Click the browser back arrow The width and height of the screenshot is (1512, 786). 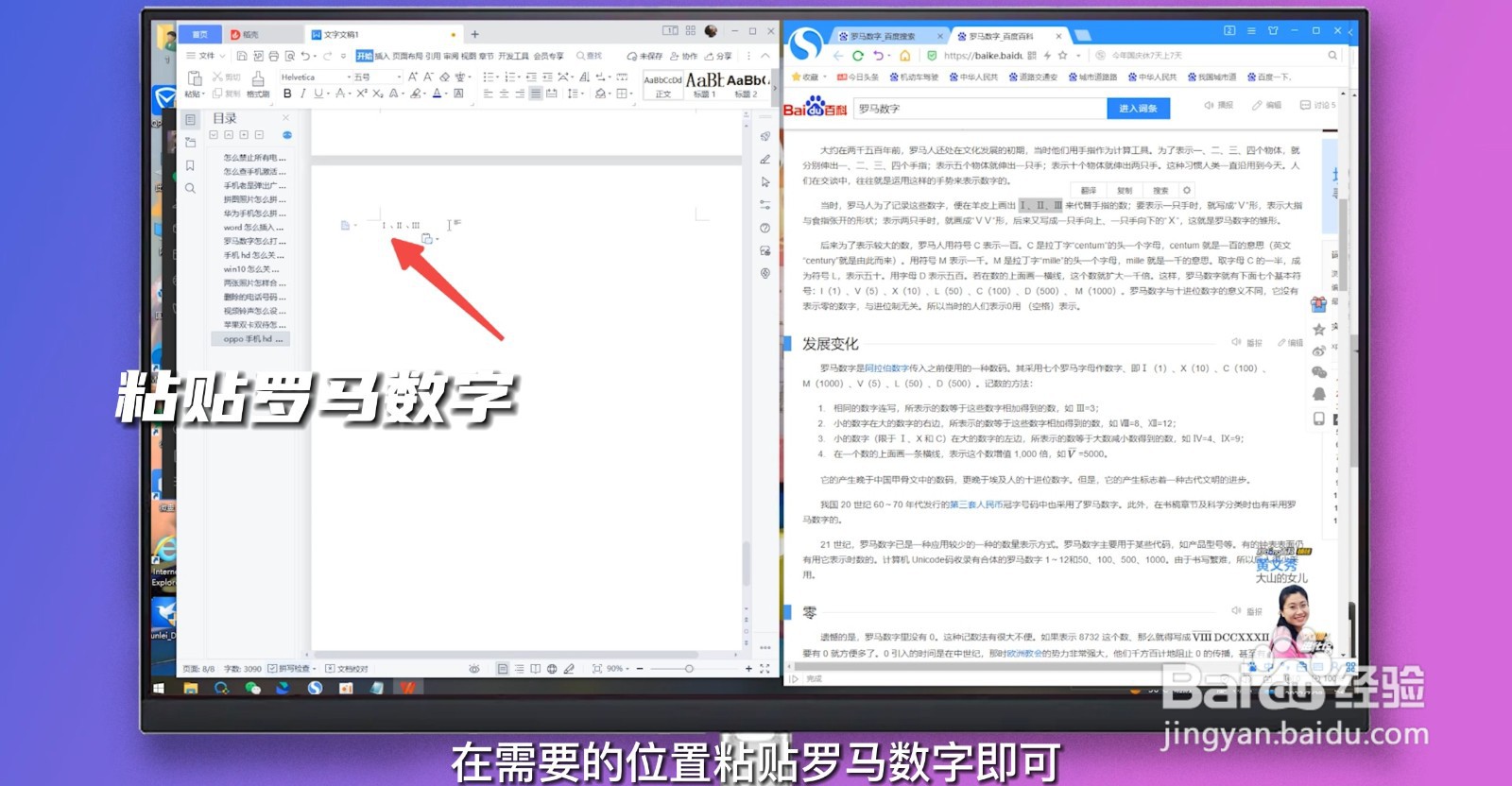coord(837,56)
